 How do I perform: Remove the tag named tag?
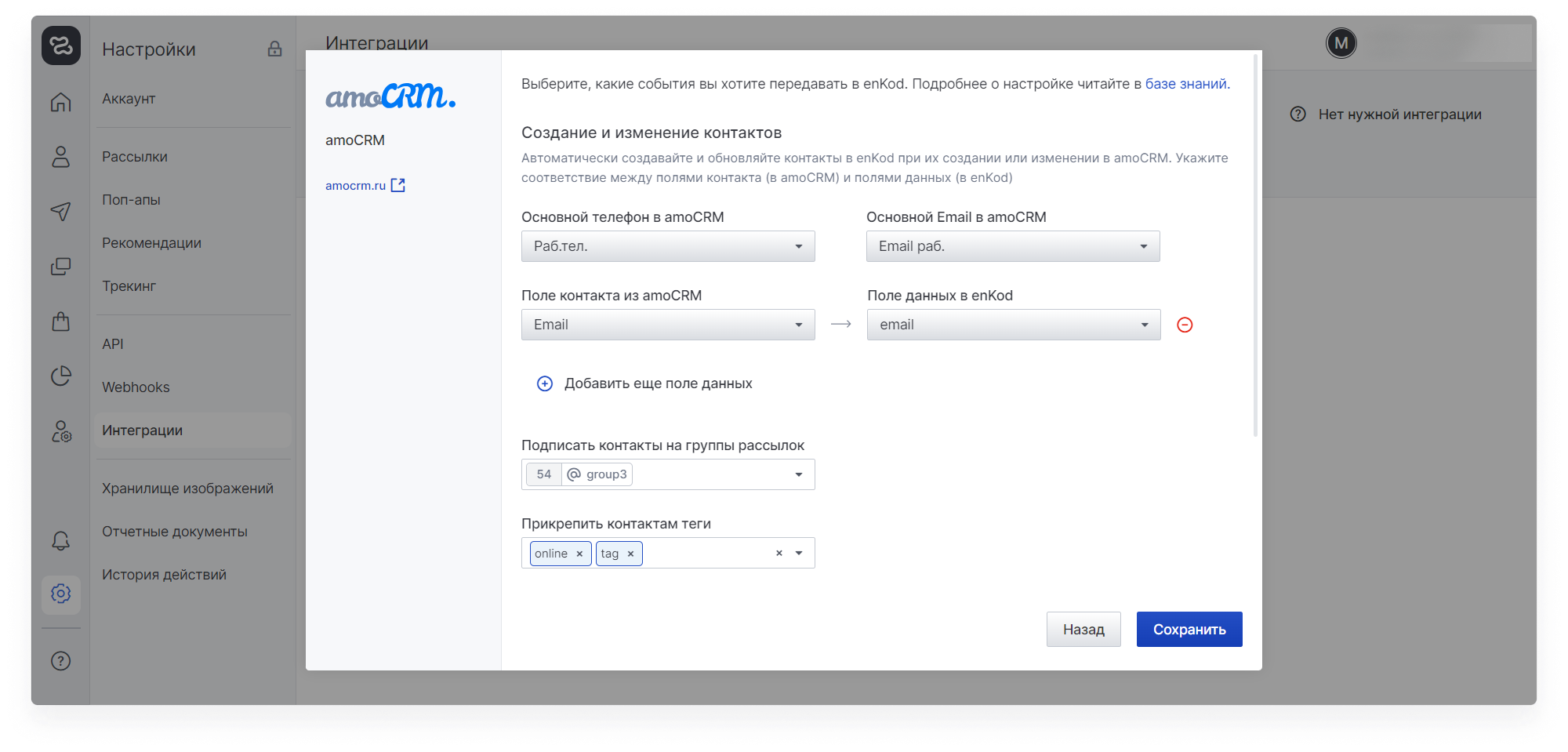630,554
